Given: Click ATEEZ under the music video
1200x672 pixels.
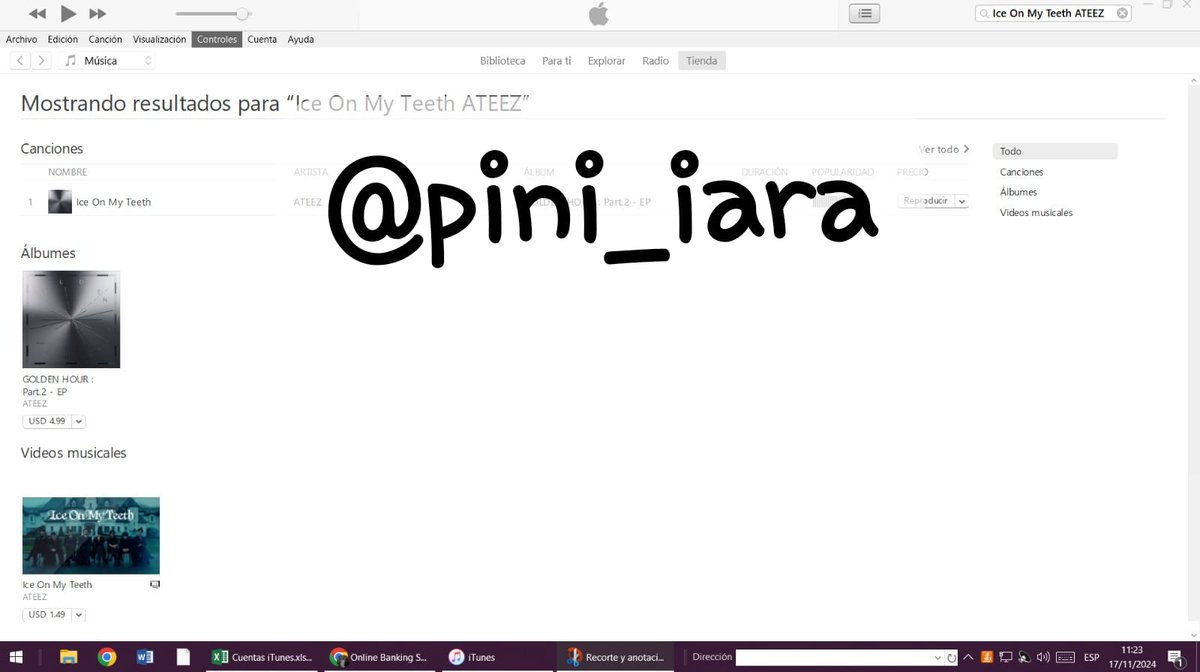Looking at the screenshot, I should coord(35,597).
